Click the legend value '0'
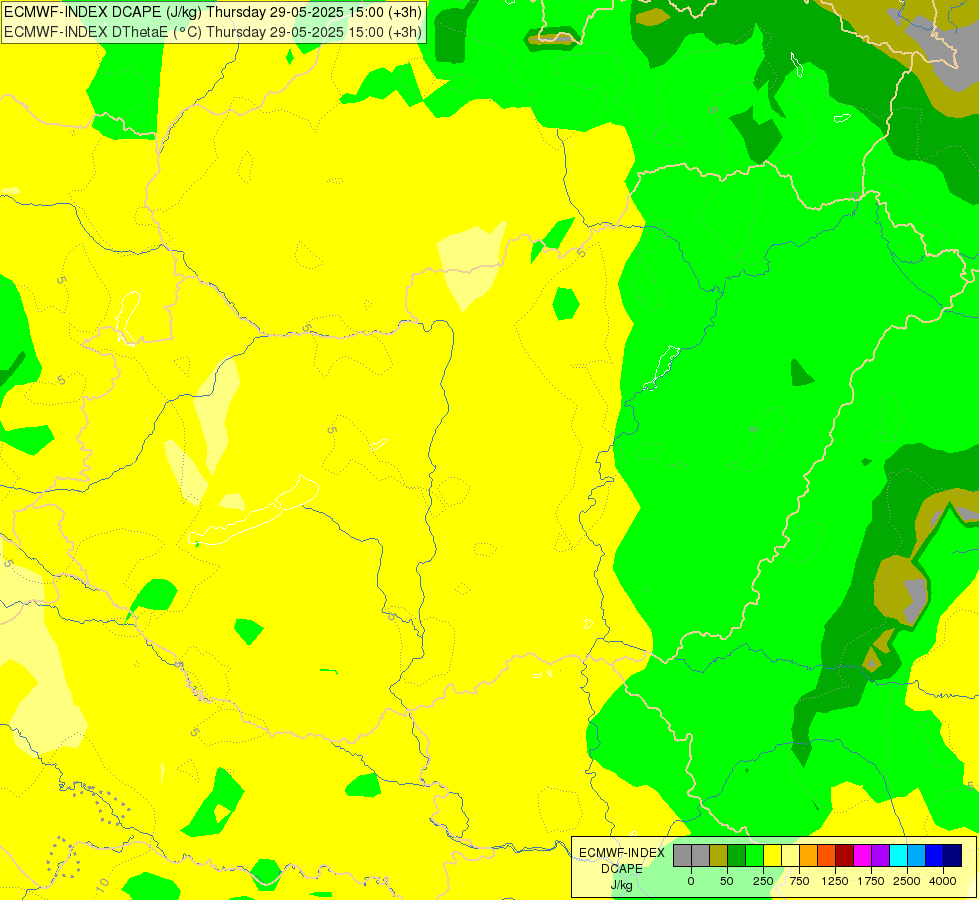The width and height of the screenshot is (979, 900). coord(691,881)
